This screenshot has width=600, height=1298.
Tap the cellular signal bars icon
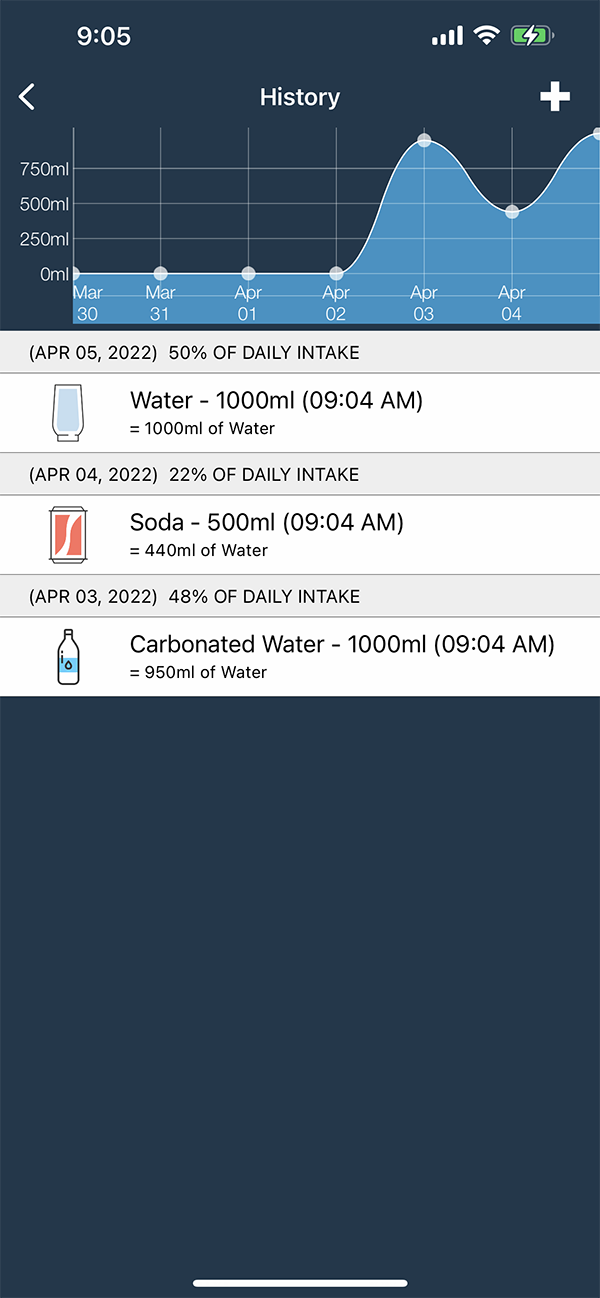[447, 37]
